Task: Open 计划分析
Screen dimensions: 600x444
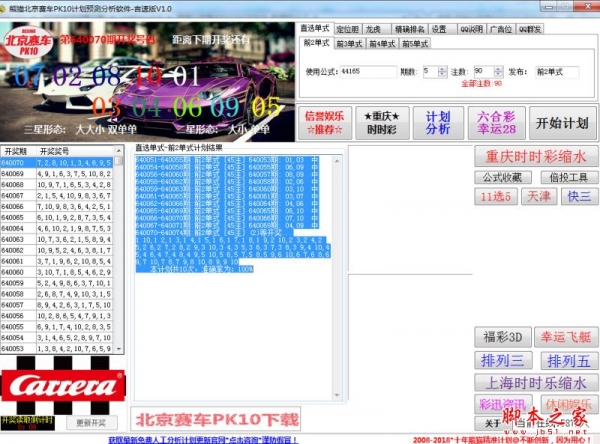Action: [x=438, y=123]
